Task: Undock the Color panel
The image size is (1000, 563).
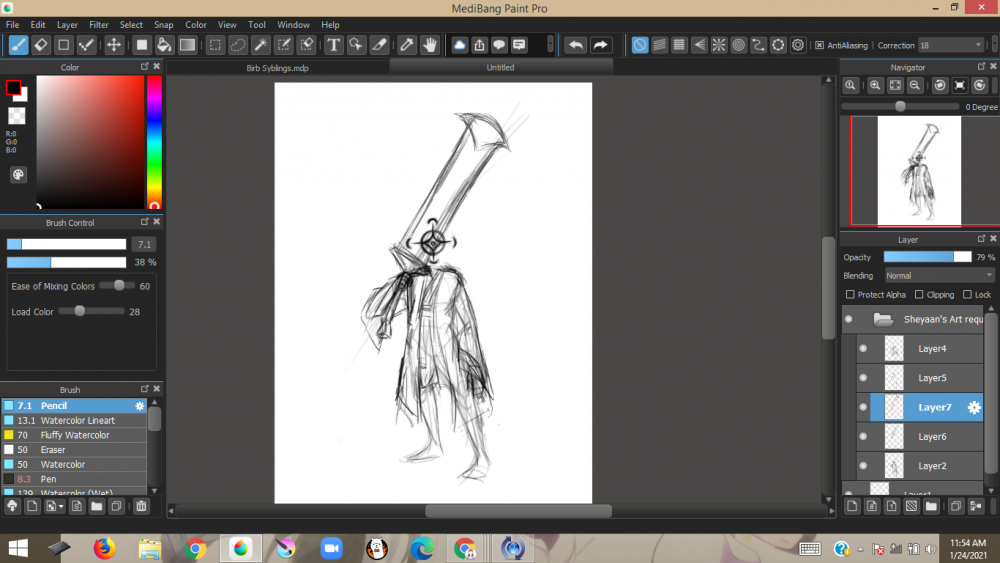Action: coord(145,66)
